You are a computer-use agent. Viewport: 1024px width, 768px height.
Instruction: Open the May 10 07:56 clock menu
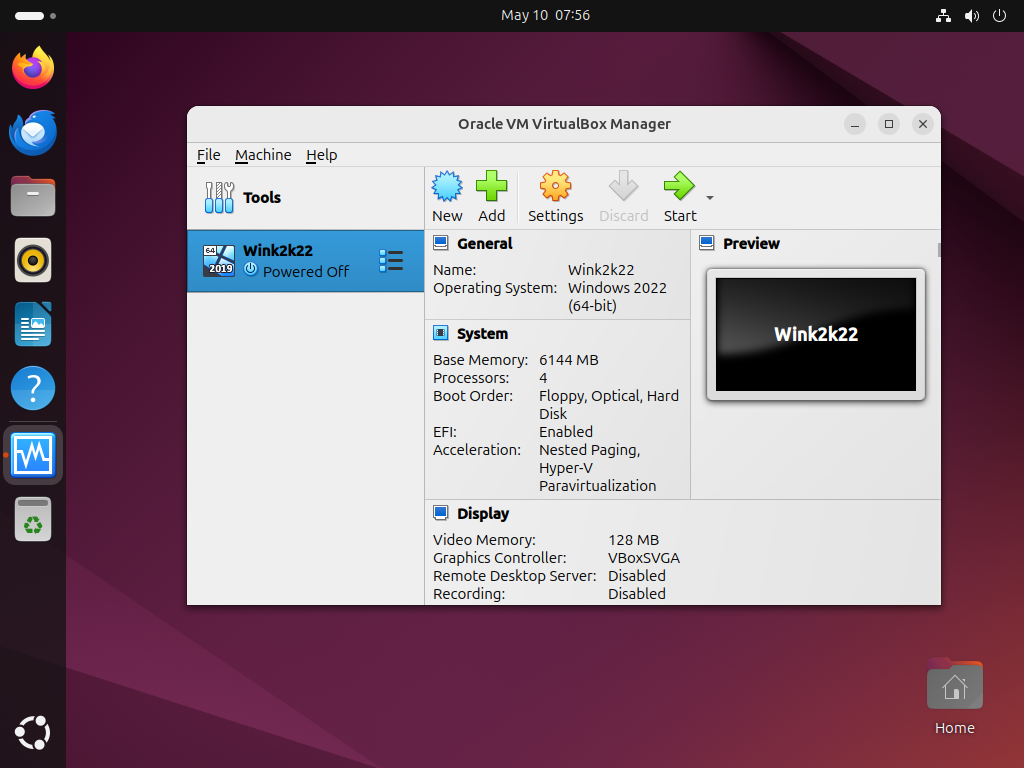(545, 15)
